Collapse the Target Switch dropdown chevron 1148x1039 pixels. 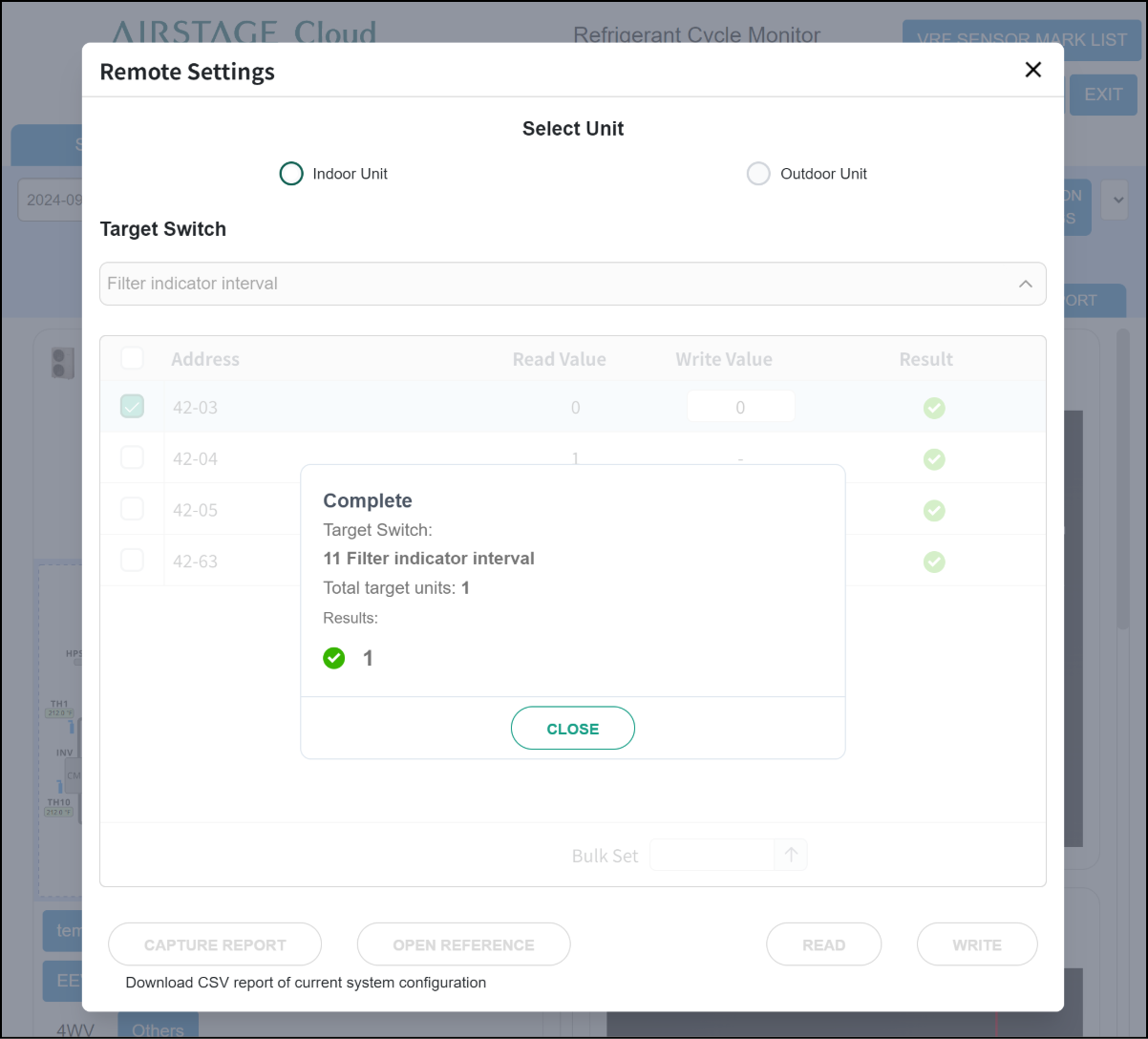pyautogui.click(x=1025, y=284)
